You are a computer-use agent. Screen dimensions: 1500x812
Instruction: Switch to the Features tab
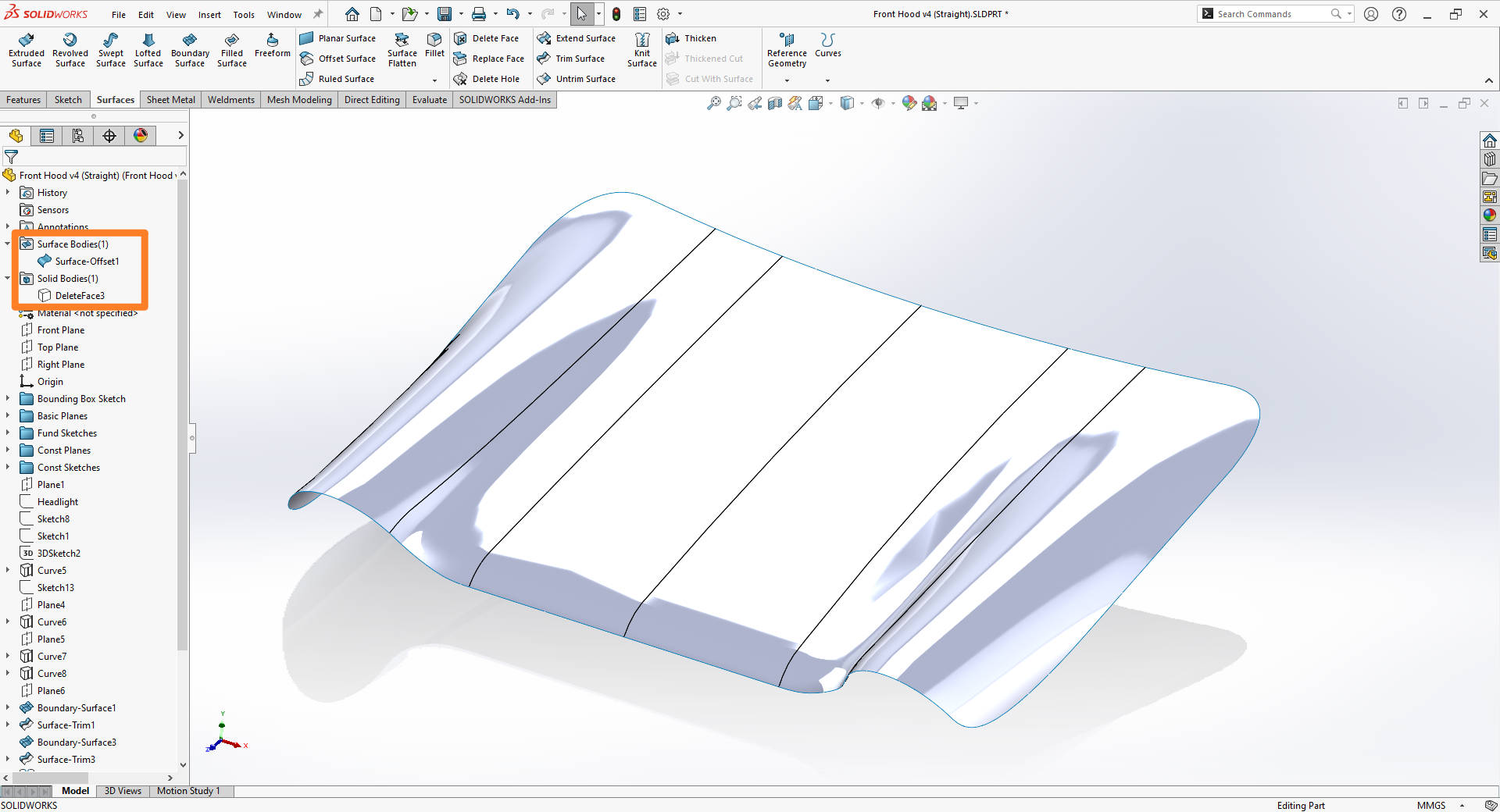coord(23,100)
